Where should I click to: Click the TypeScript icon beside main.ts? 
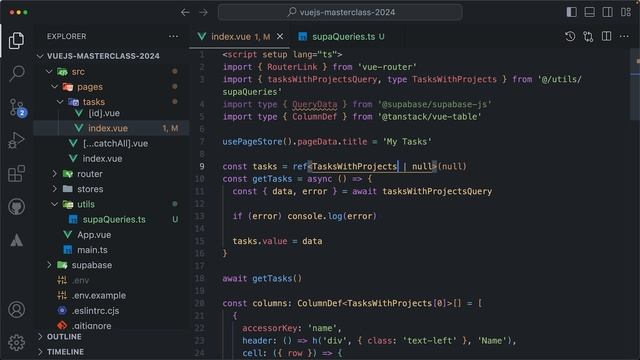click(68, 250)
